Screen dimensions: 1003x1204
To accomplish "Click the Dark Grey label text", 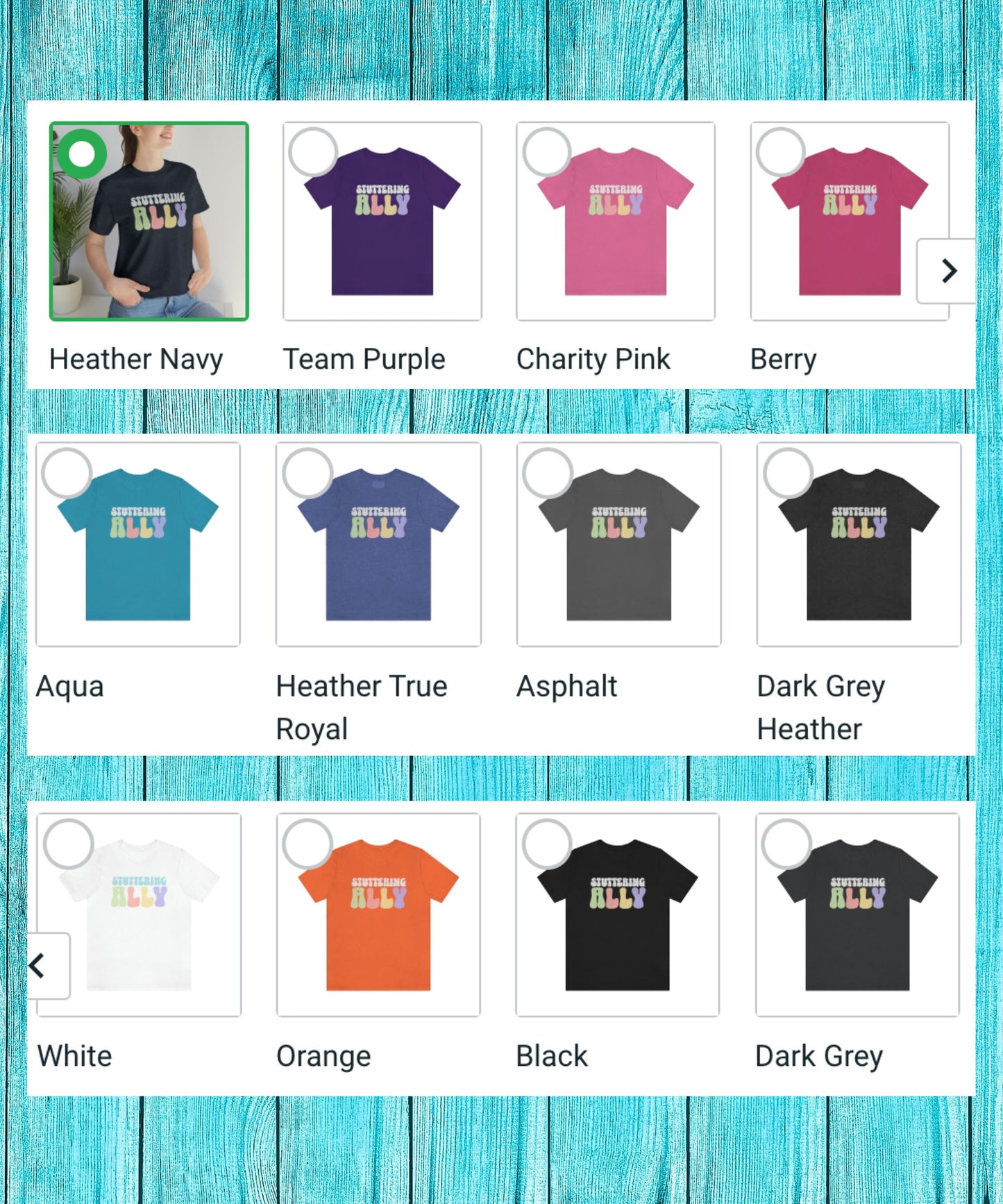I will (819, 1056).
